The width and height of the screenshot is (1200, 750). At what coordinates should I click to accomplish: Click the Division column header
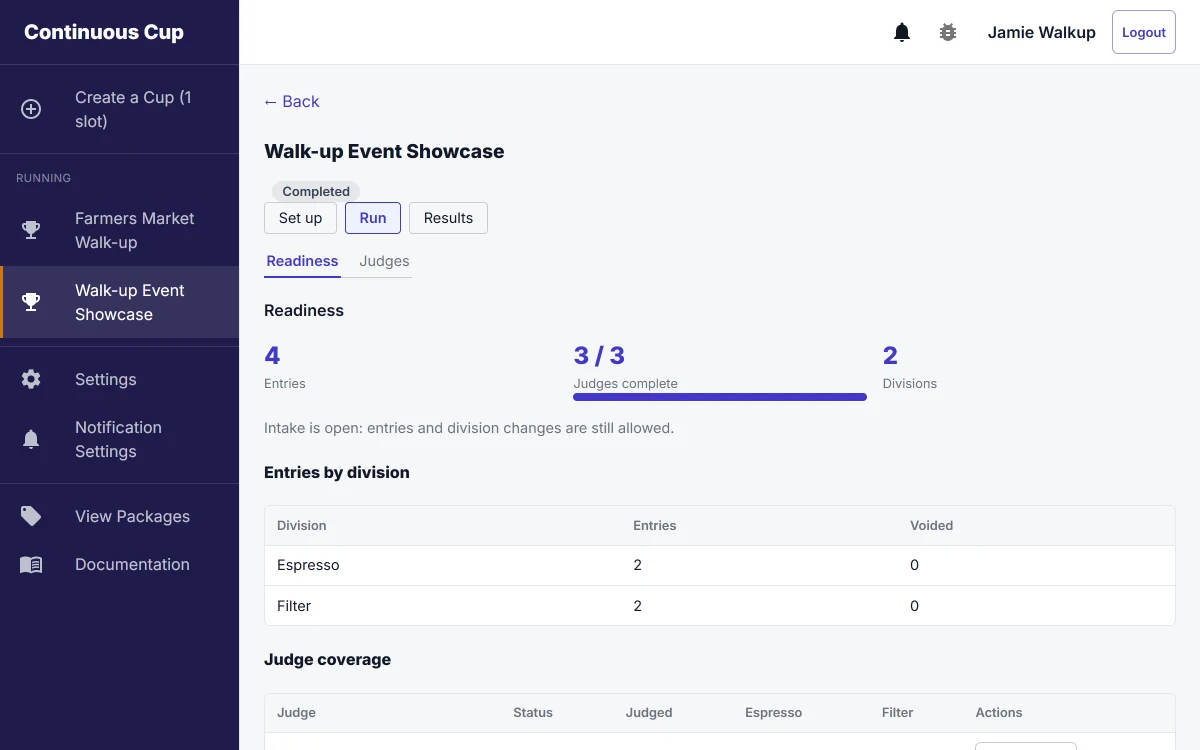(x=302, y=525)
